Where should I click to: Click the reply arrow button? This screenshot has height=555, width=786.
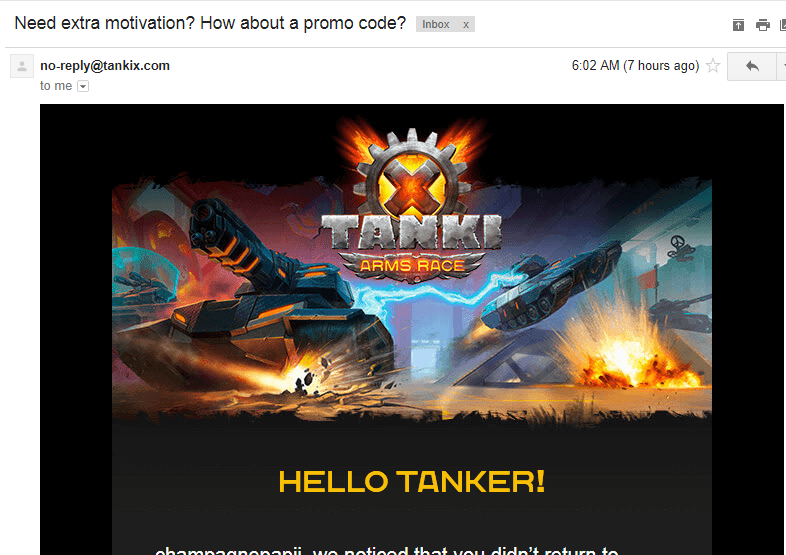(751, 66)
